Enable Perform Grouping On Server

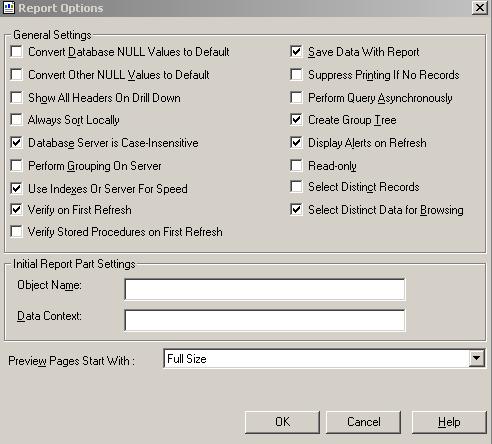[x=16, y=166]
